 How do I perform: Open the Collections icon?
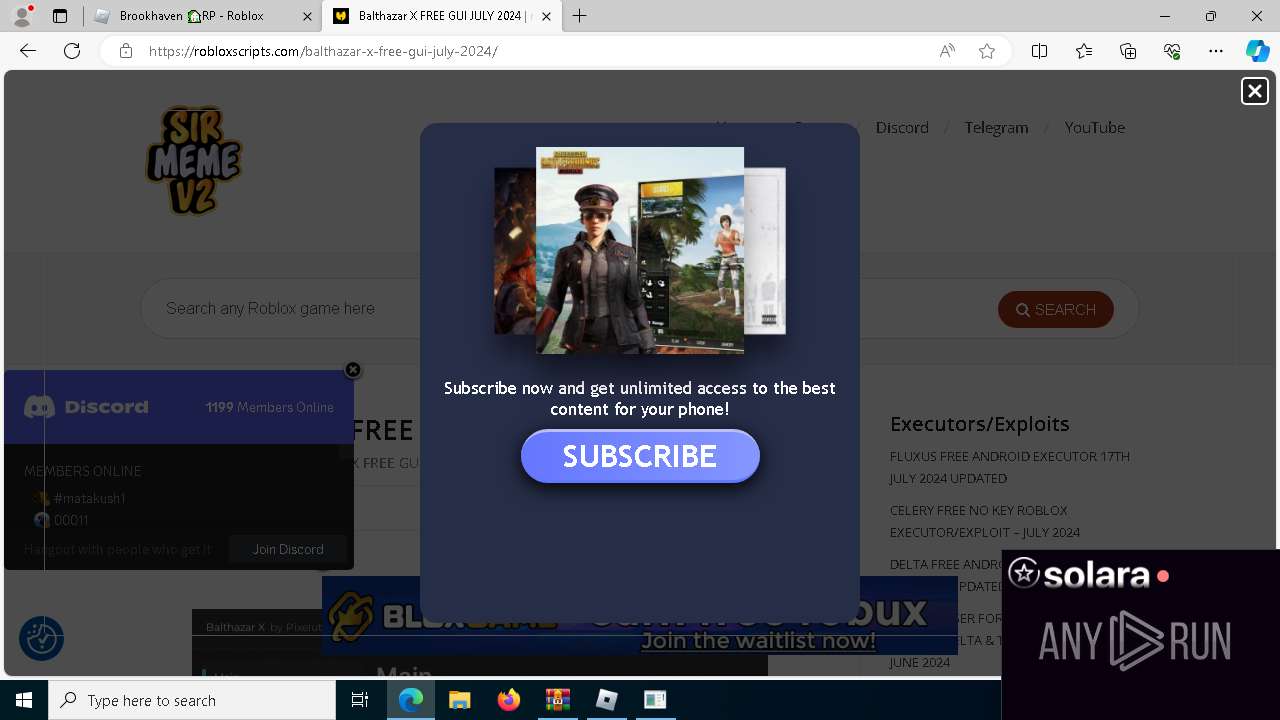click(x=1128, y=51)
